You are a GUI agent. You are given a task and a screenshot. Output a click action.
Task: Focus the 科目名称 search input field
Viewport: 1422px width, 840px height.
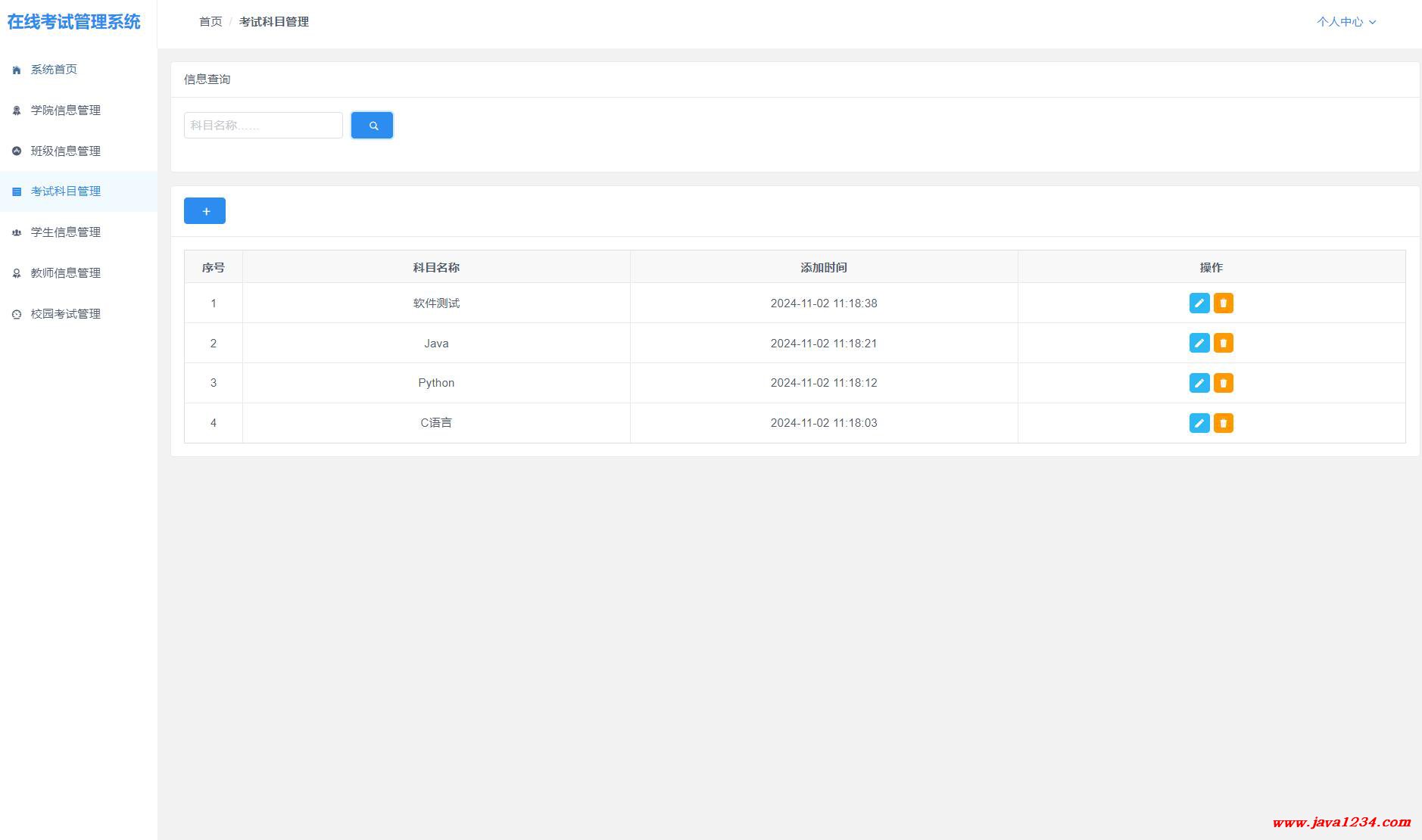(x=263, y=126)
